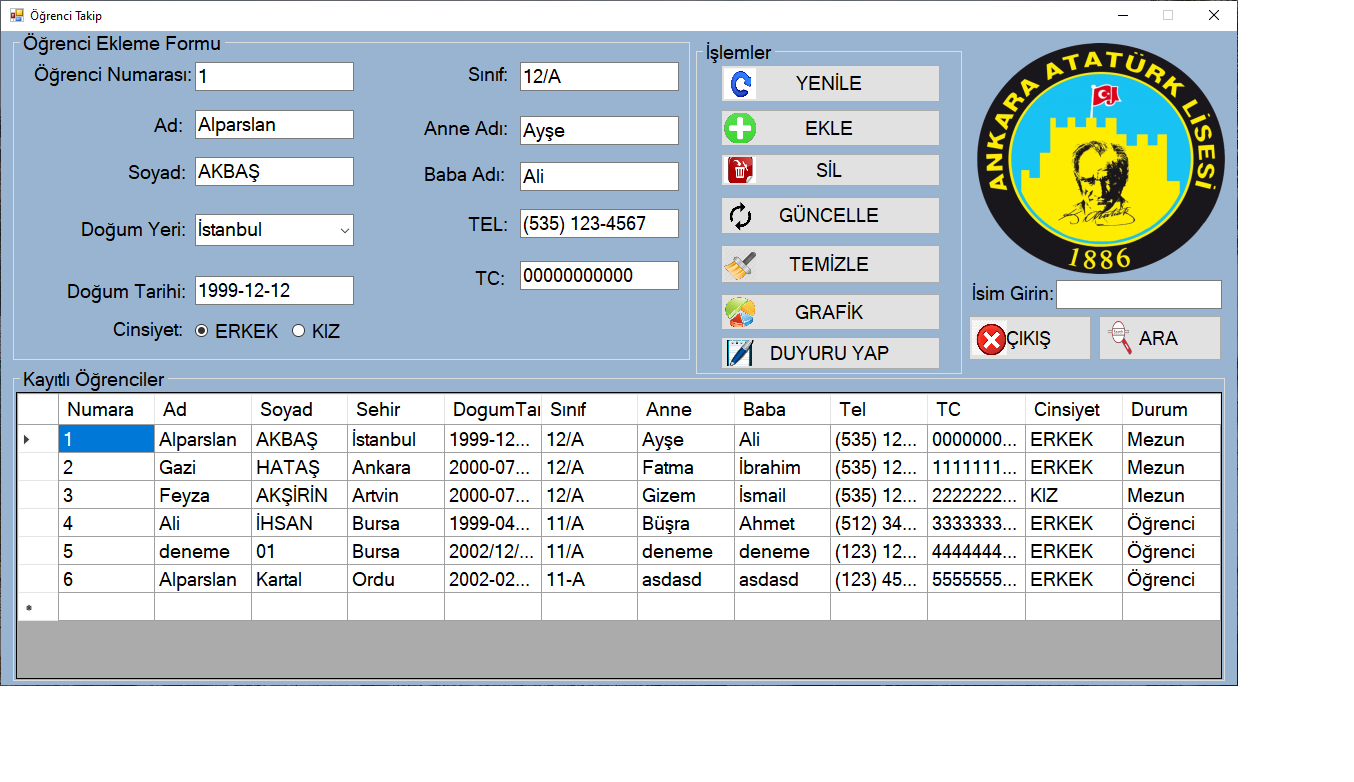1354x782 pixels.
Task: Click the Soyad field containing AKBAŞ
Action: (274, 172)
